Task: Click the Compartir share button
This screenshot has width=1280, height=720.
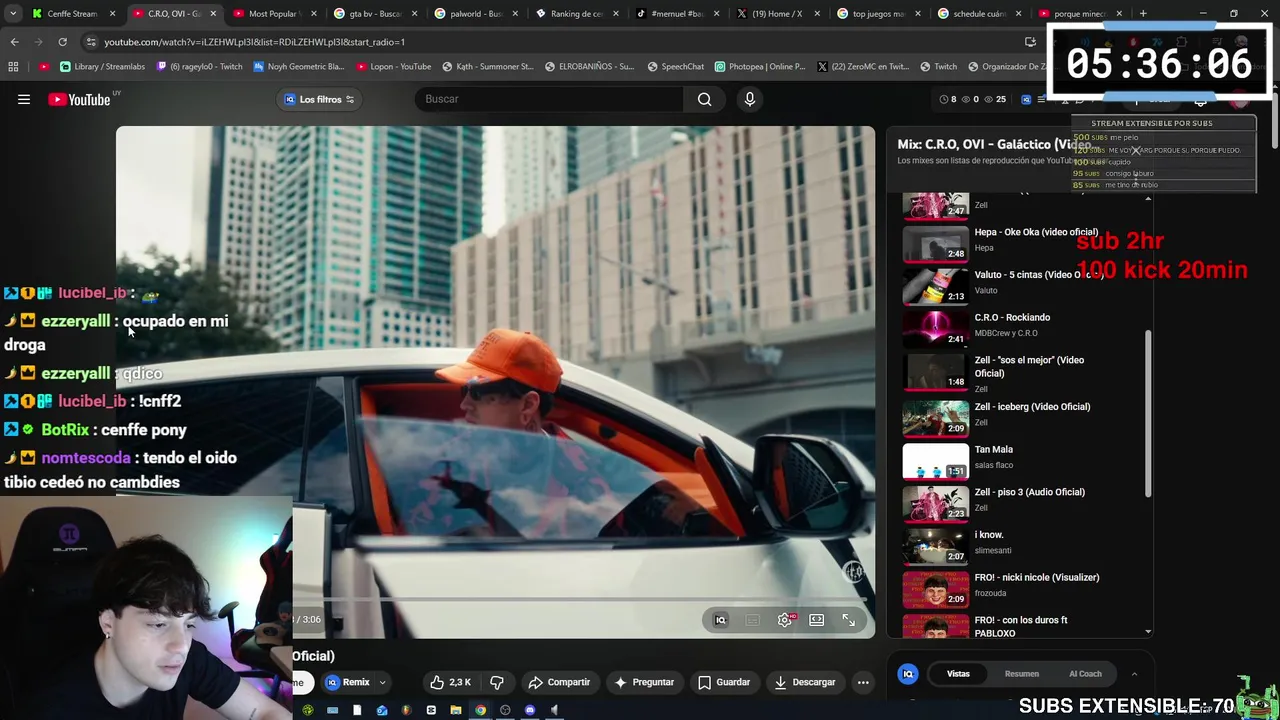Action: tap(559, 682)
